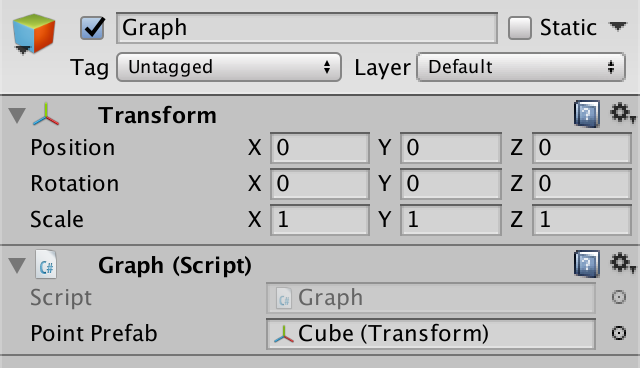Image resolution: width=640 pixels, height=368 pixels.
Task: Collapse the Graph (Script) component foldout
Action: point(17,265)
